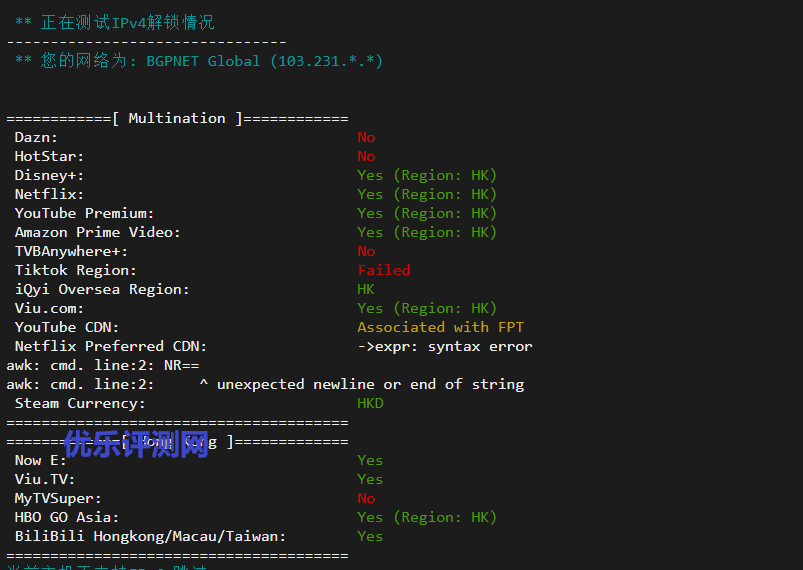Viewport: 803px width, 570px height.
Task: Click the Netflix region HK result
Action: point(427,194)
